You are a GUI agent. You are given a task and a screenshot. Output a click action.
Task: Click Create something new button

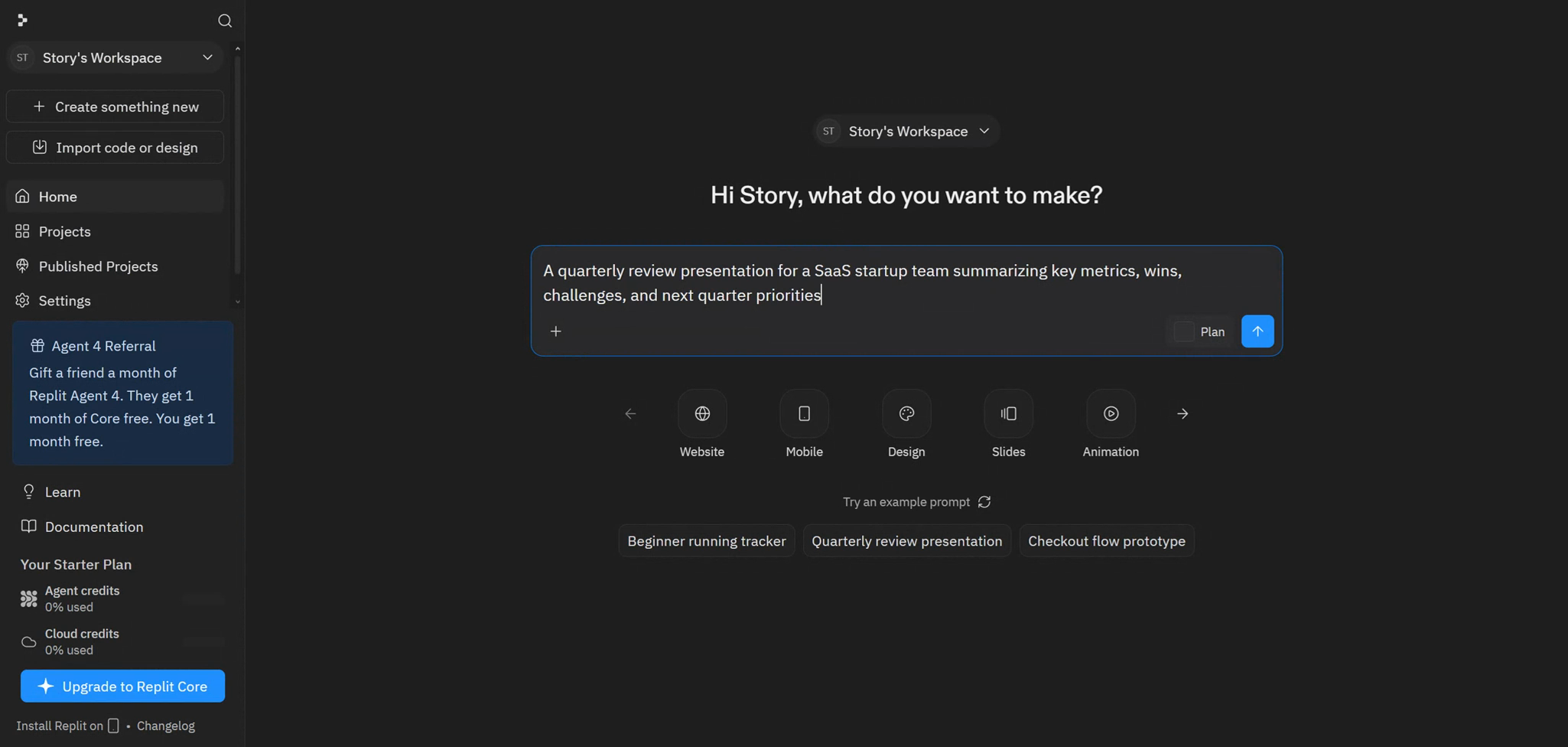pyautogui.click(x=115, y=106)
